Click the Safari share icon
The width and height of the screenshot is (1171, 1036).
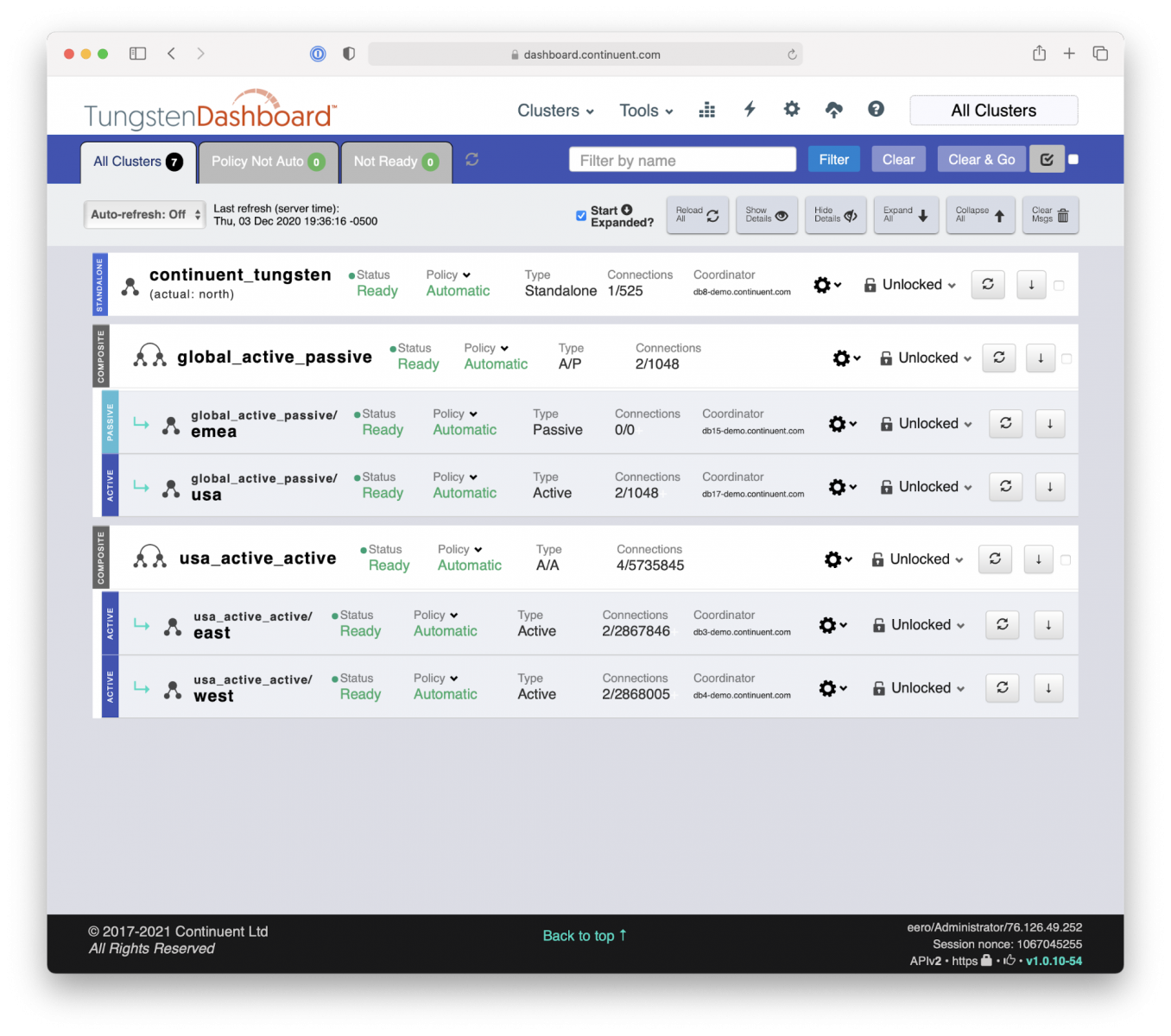pos(1040,54)
